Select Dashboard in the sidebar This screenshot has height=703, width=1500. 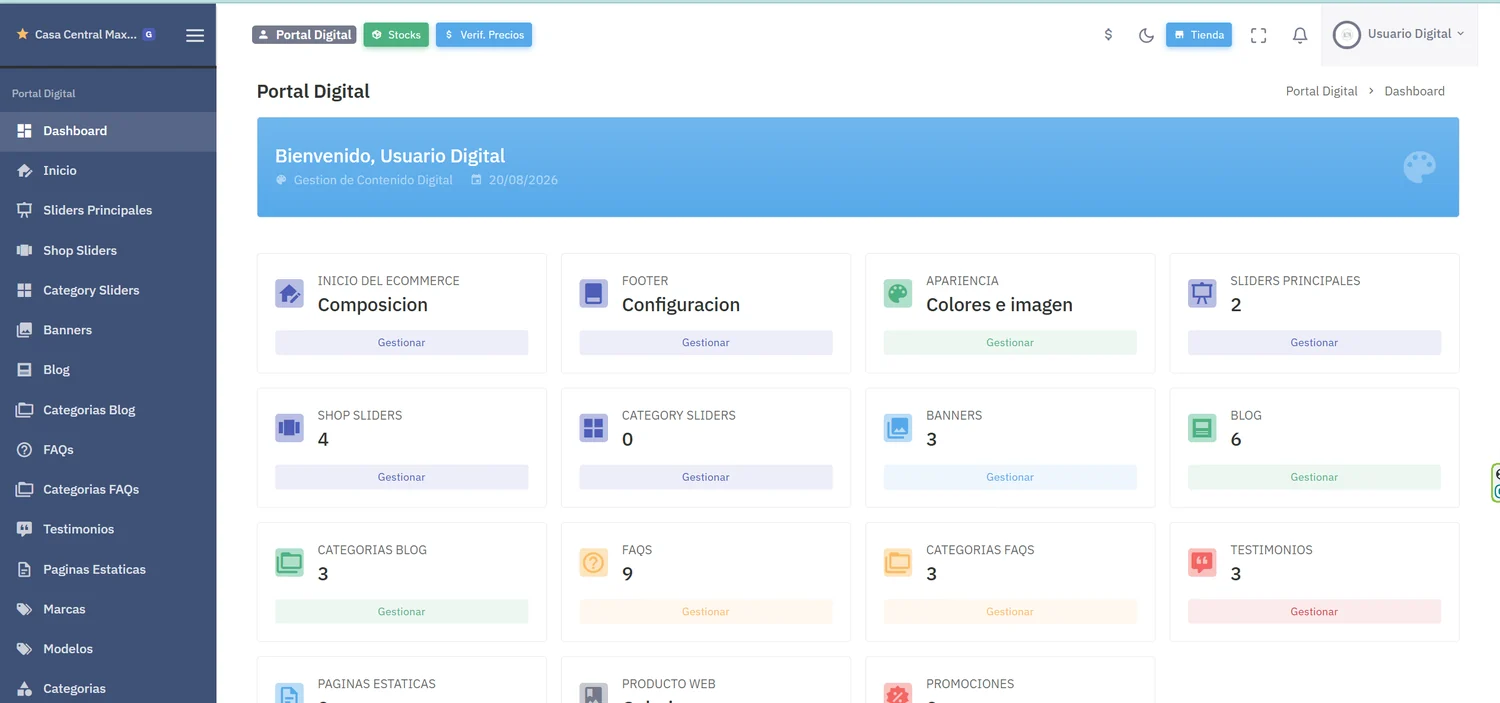108,131
